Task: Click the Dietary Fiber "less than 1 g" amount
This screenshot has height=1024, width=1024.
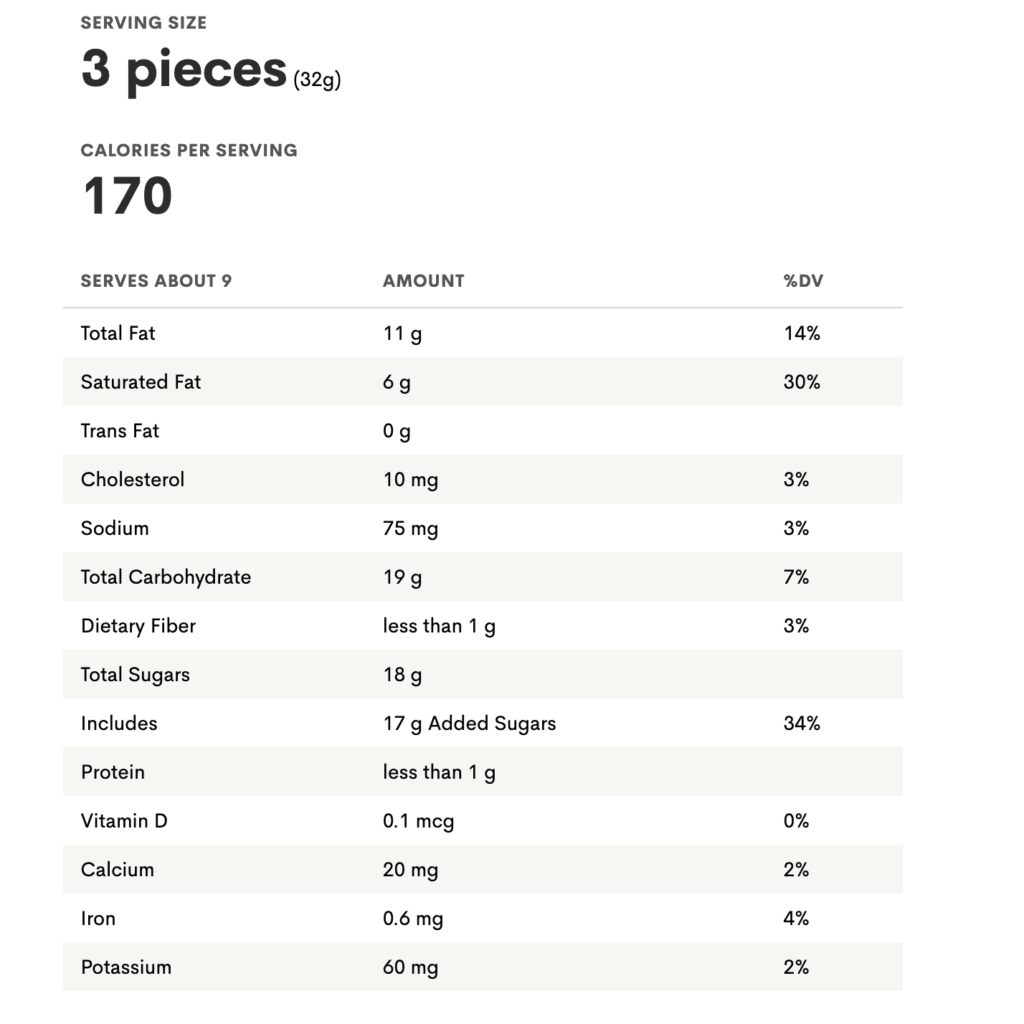Action: (x=439, y=626)
